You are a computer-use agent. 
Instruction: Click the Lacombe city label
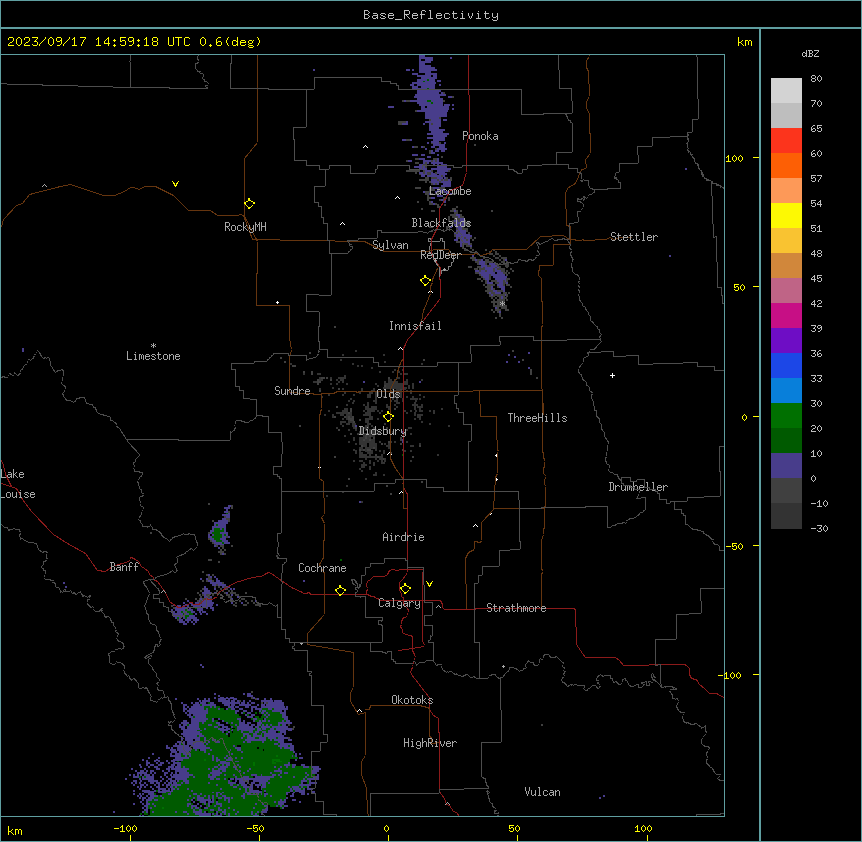(450, 191)
